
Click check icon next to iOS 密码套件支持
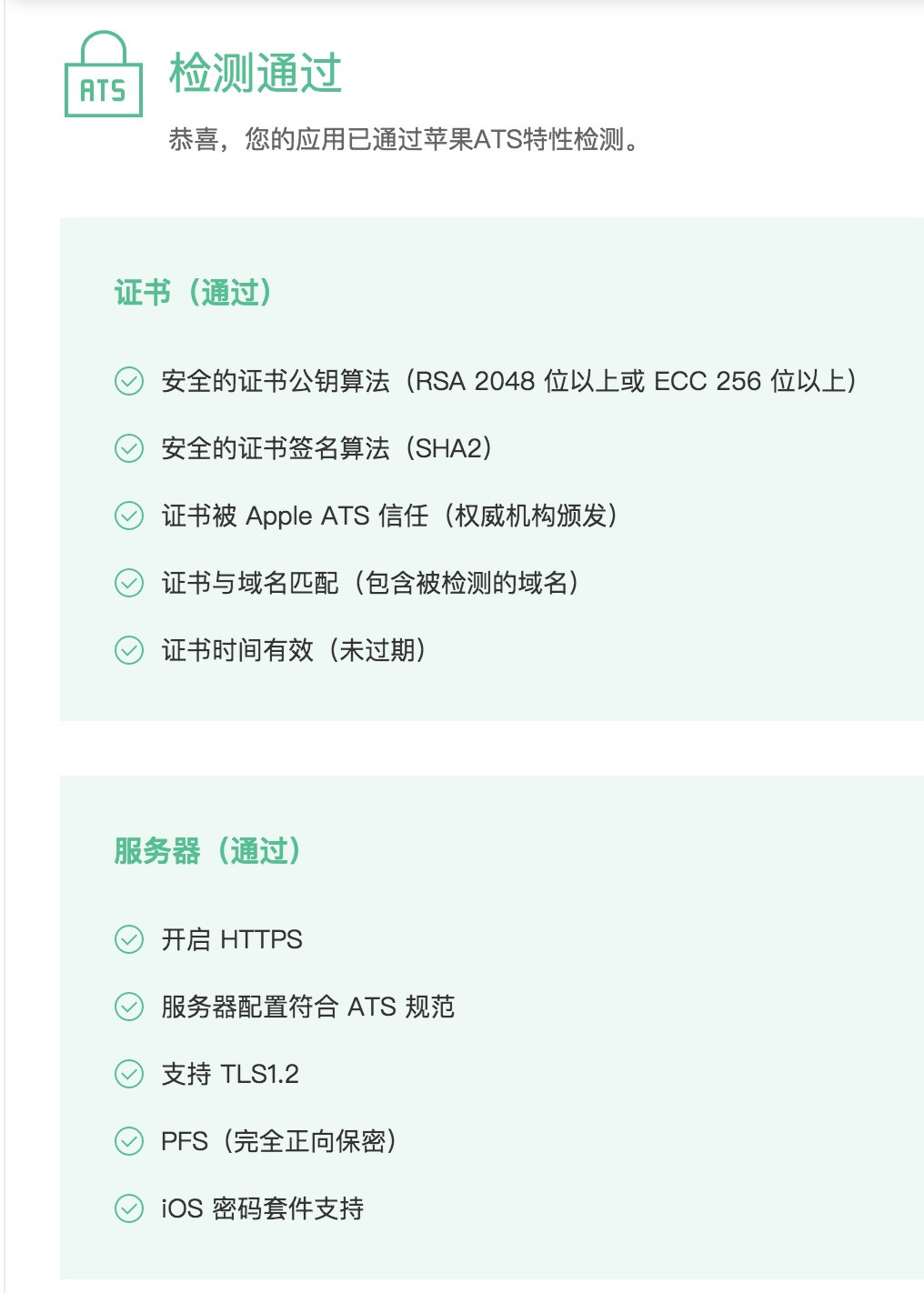tap(129, 1208)
